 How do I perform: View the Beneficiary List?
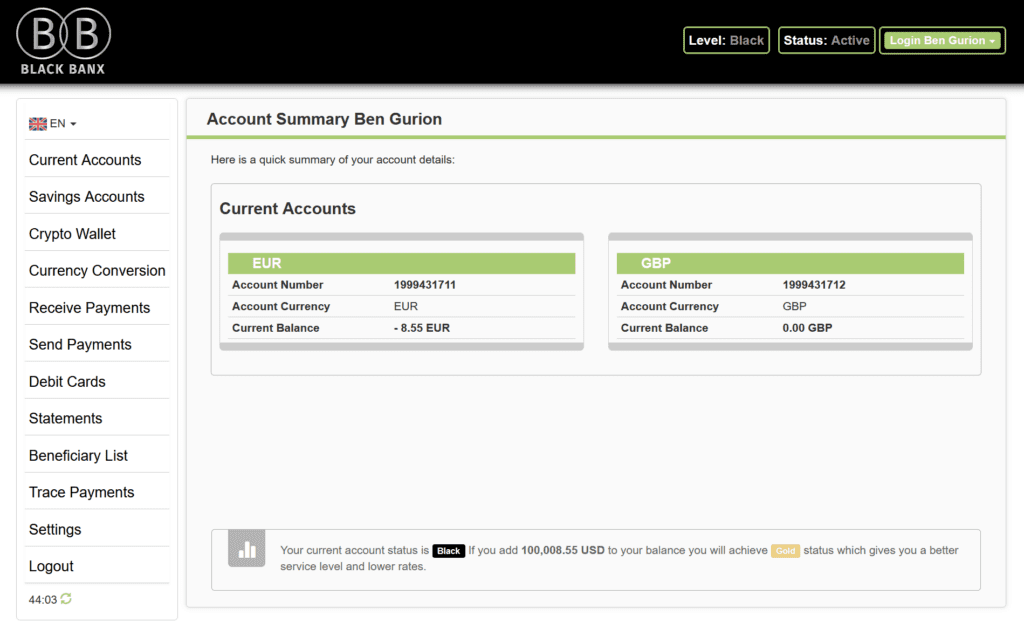pos(78,455)
